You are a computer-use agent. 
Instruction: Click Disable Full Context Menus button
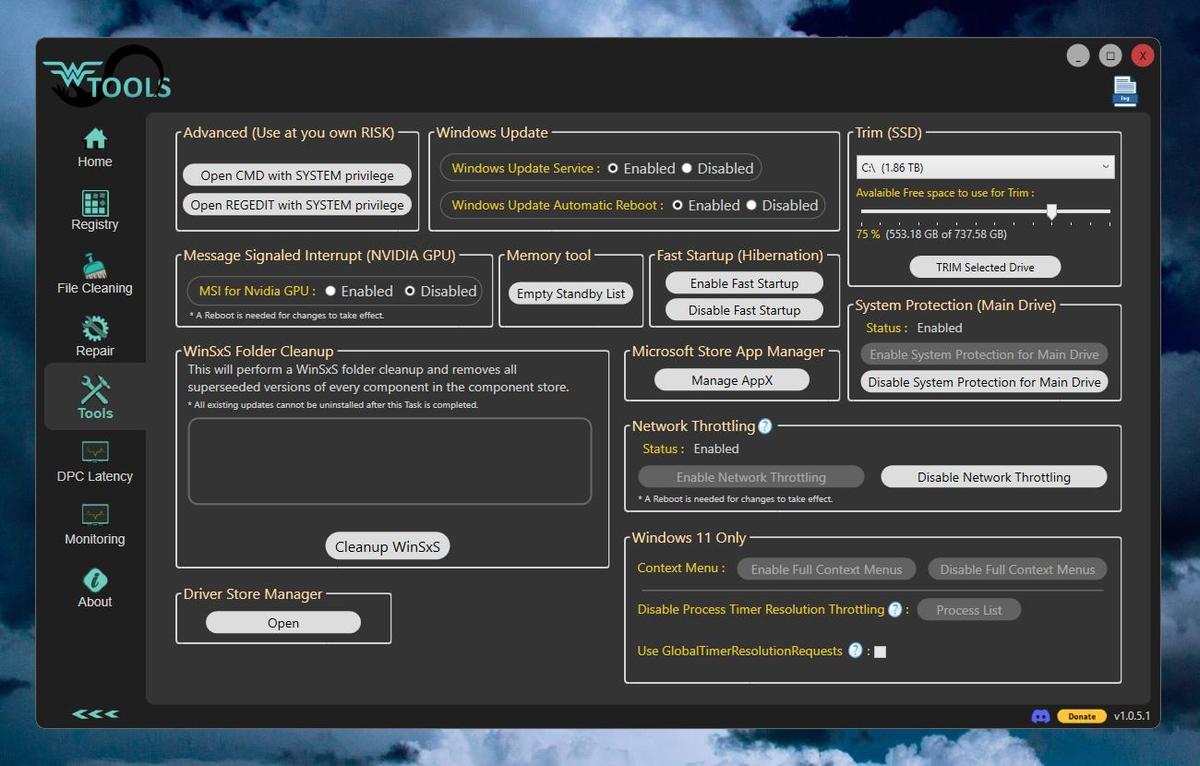(1017, 569)
